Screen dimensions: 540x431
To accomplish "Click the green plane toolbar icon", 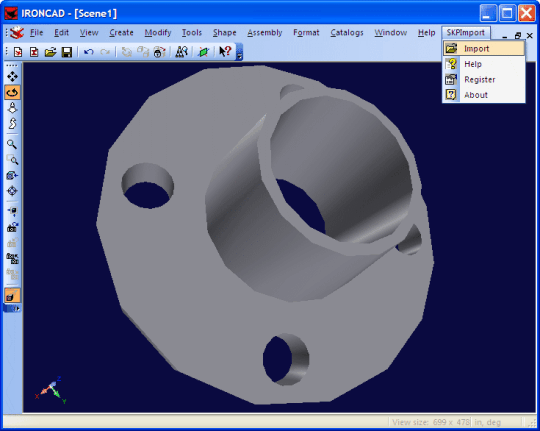I will tap(204, 52).
